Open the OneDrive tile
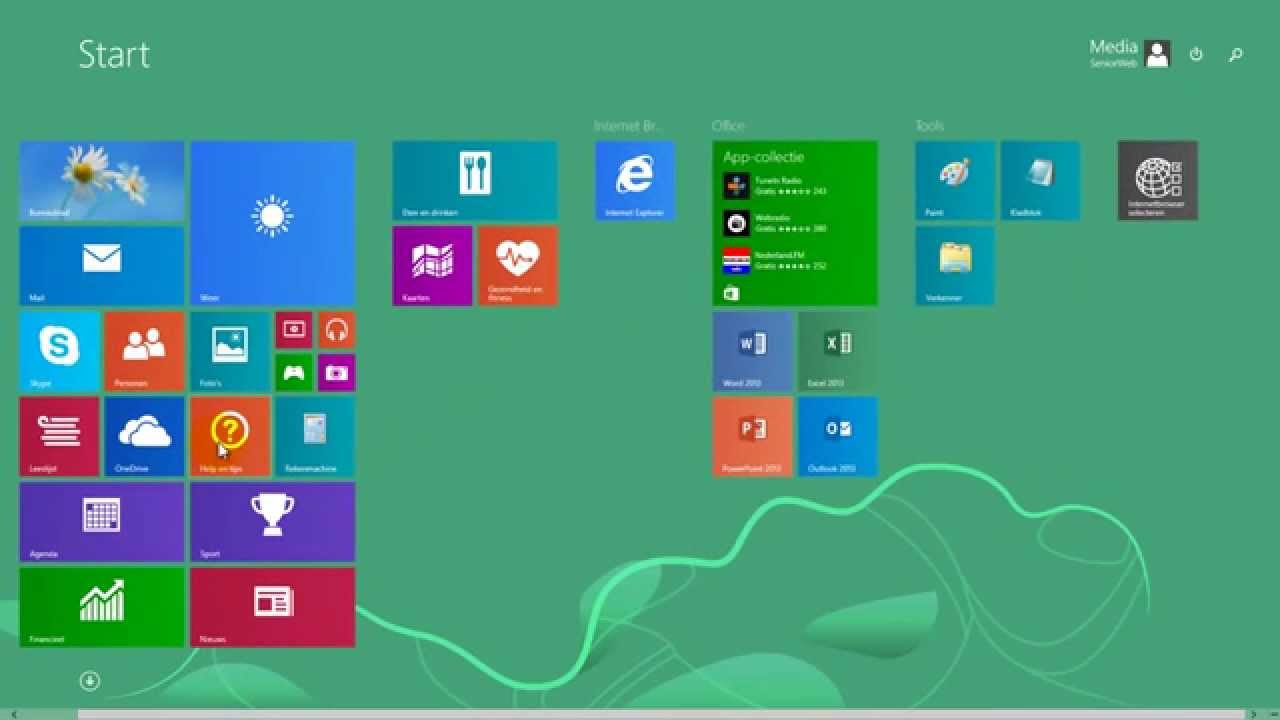The height and width of the screenshot is (720, 1280). coord(145,436)
